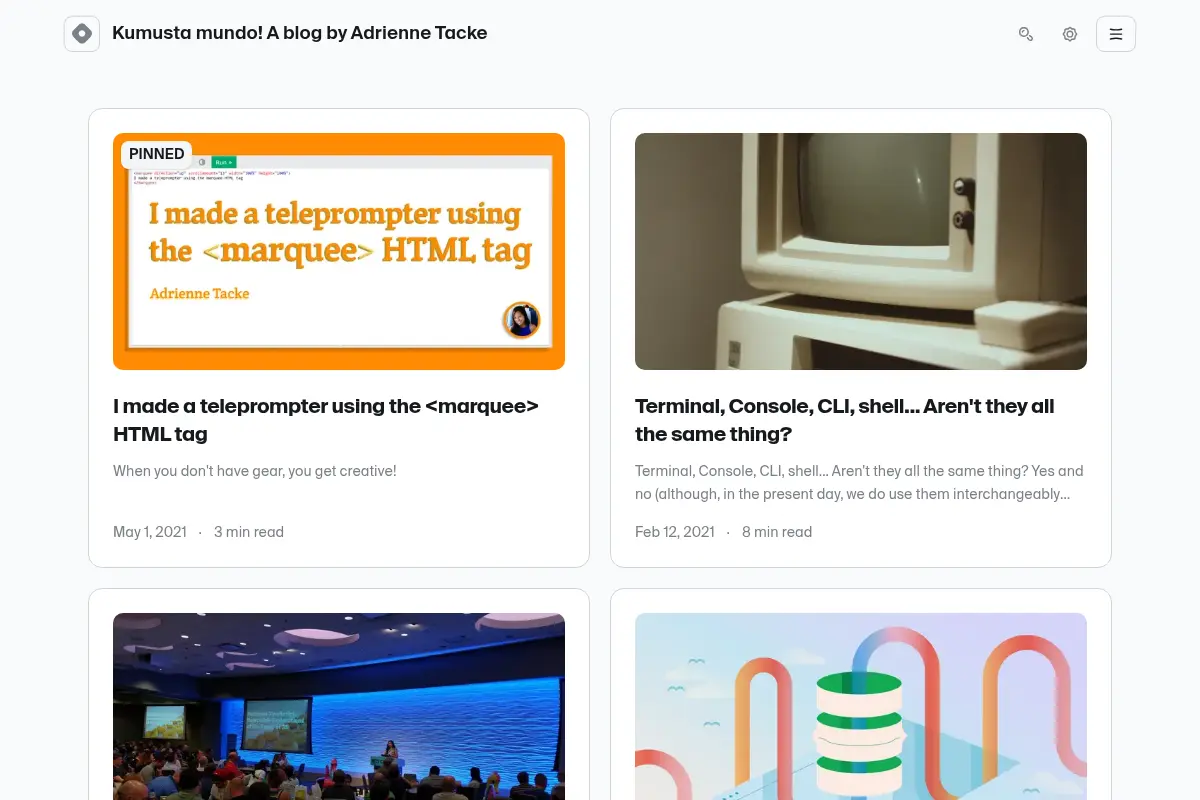Open the conference audience photo thumbnail
This screenshot has width=1200, height=800.
339,706
